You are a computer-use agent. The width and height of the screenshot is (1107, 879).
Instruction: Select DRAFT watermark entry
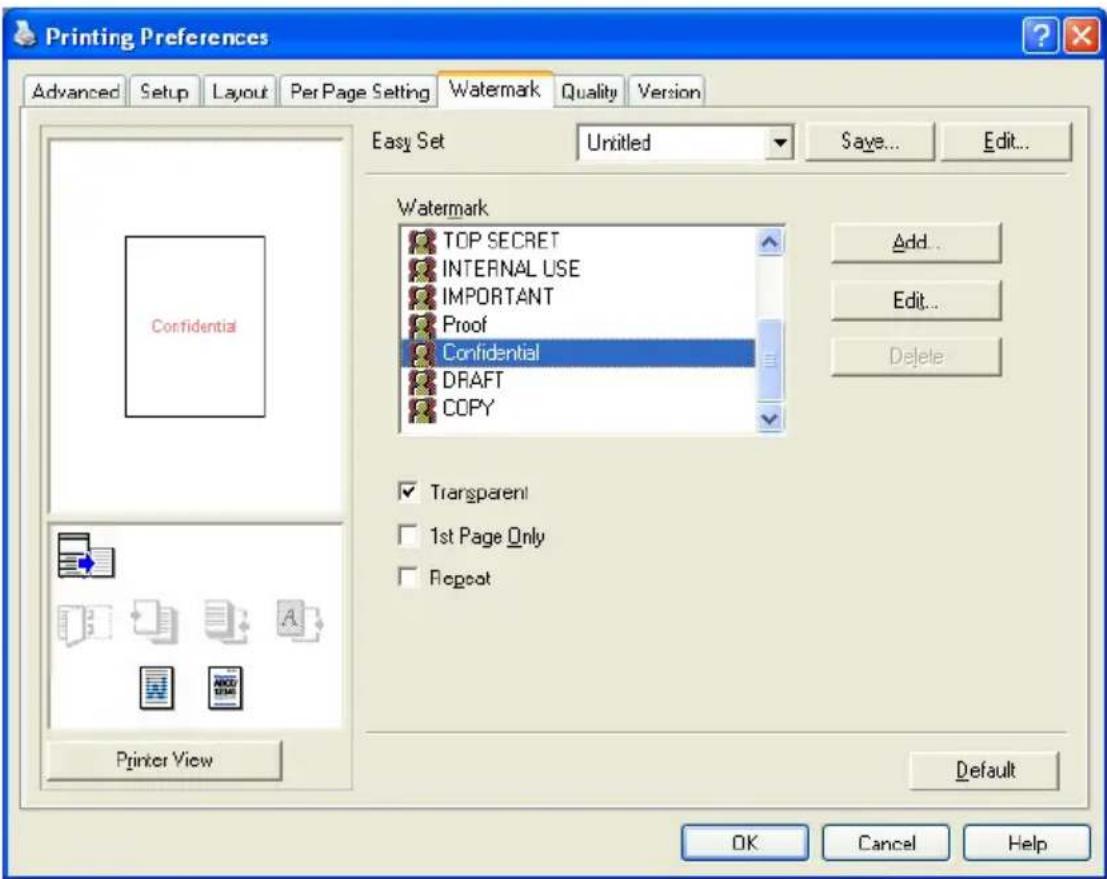578,381
